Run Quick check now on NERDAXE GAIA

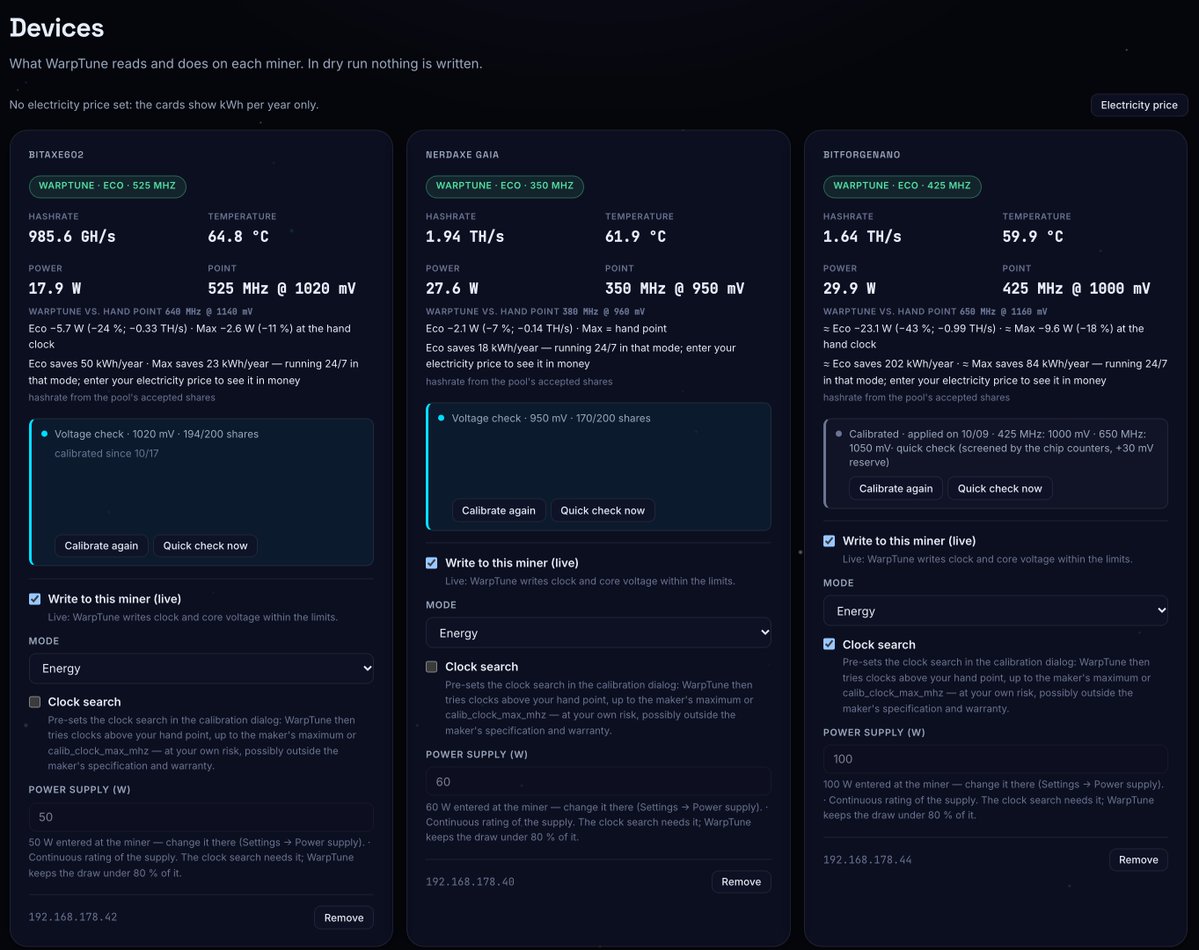603,510
